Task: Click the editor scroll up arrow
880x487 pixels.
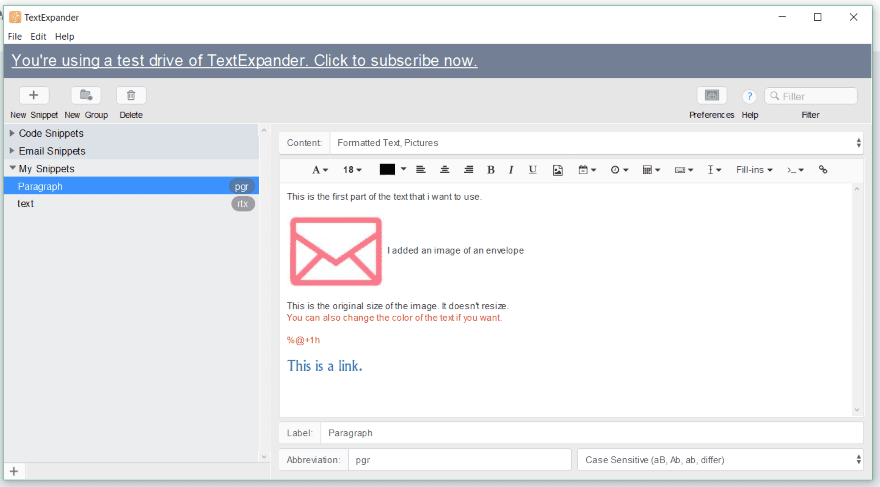Action: [856, 189]
